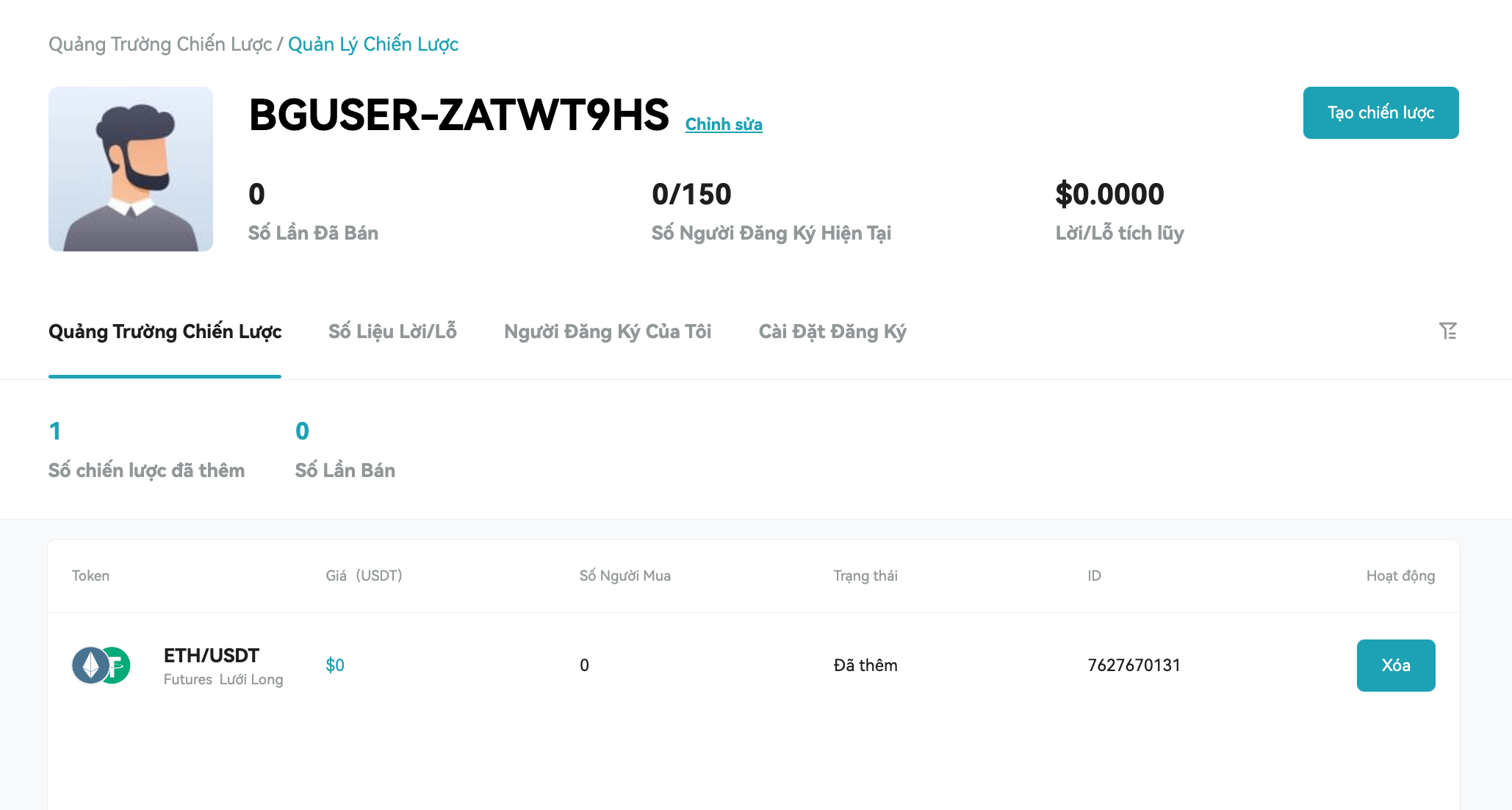Screen dimensions: 1512x810
Task: Click the Số chiến lược đã thêm counter
Action: (146, 450)
